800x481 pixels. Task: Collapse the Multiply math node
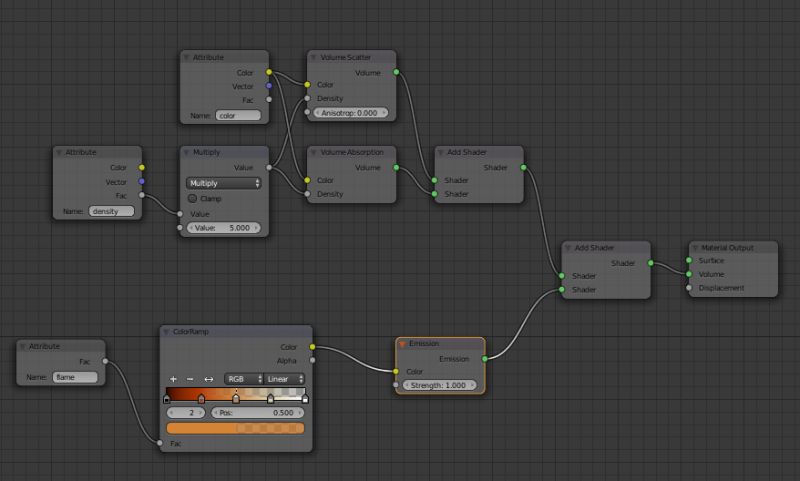186,152
